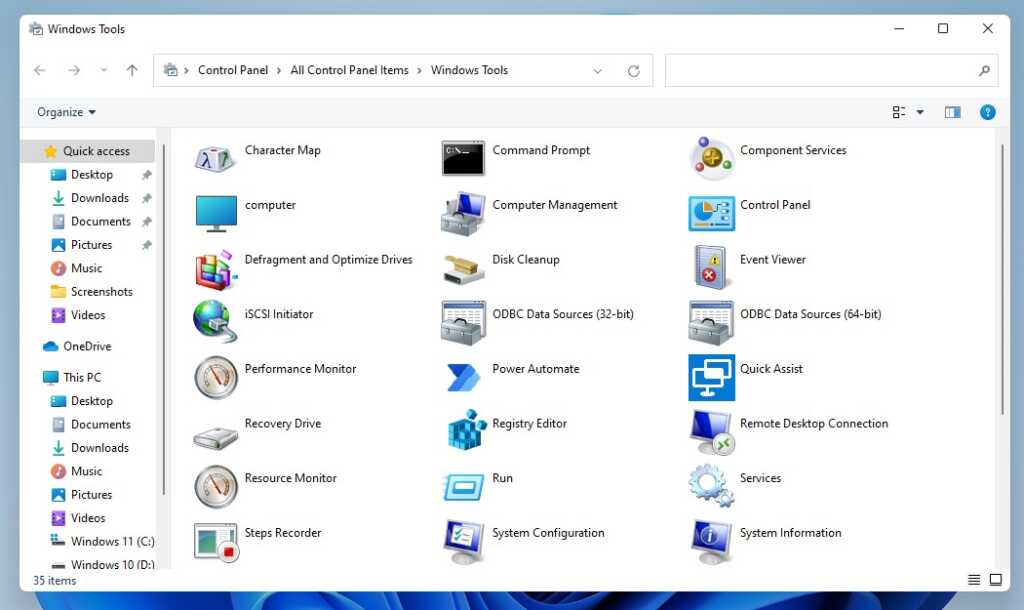Open ODBC Data Sources (32-bit) icon
The image size is (1024, 610).
click(463, 323)
